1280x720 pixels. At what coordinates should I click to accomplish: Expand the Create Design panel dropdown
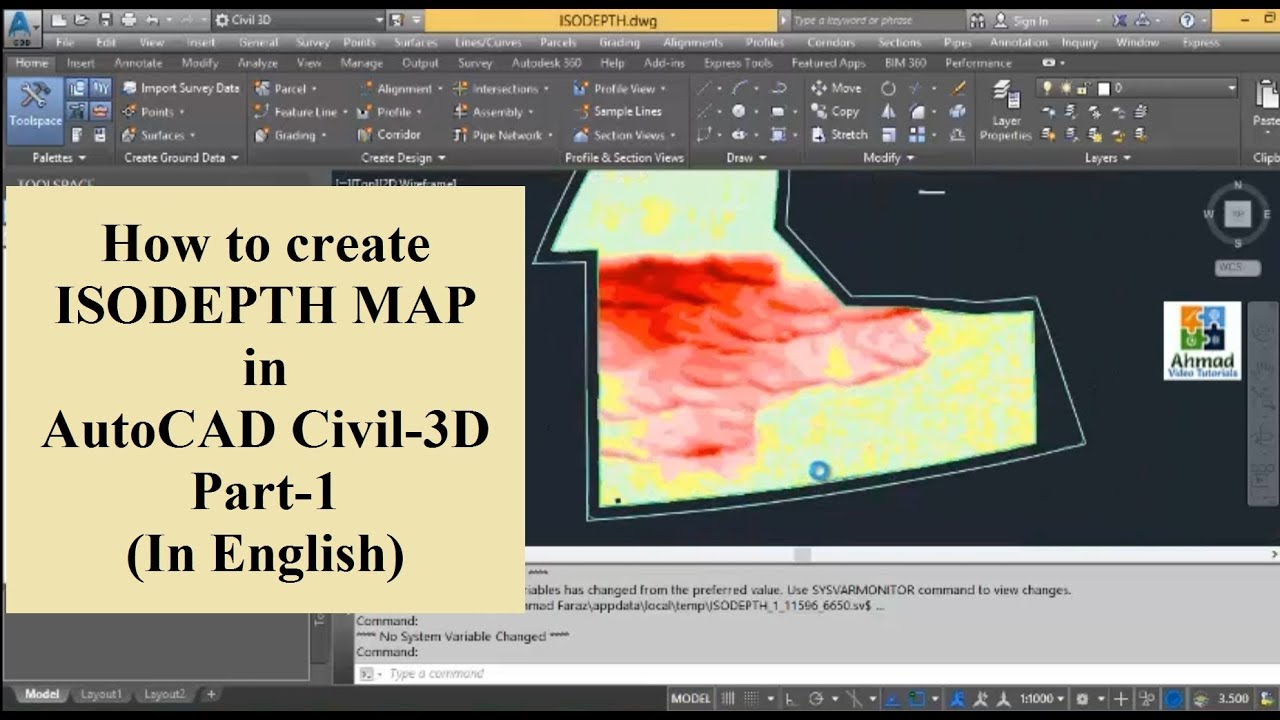point(403,157)
